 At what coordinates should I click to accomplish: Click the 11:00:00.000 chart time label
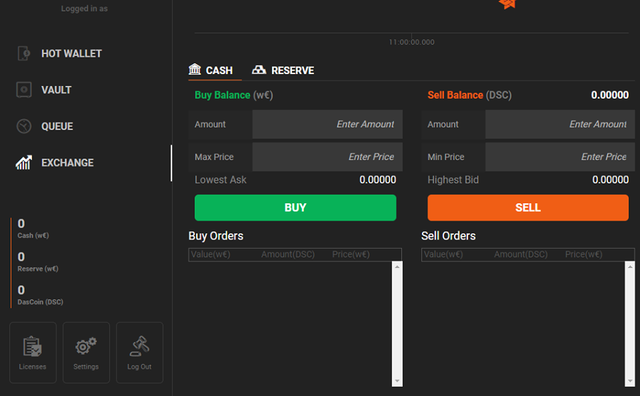[411, 42]
